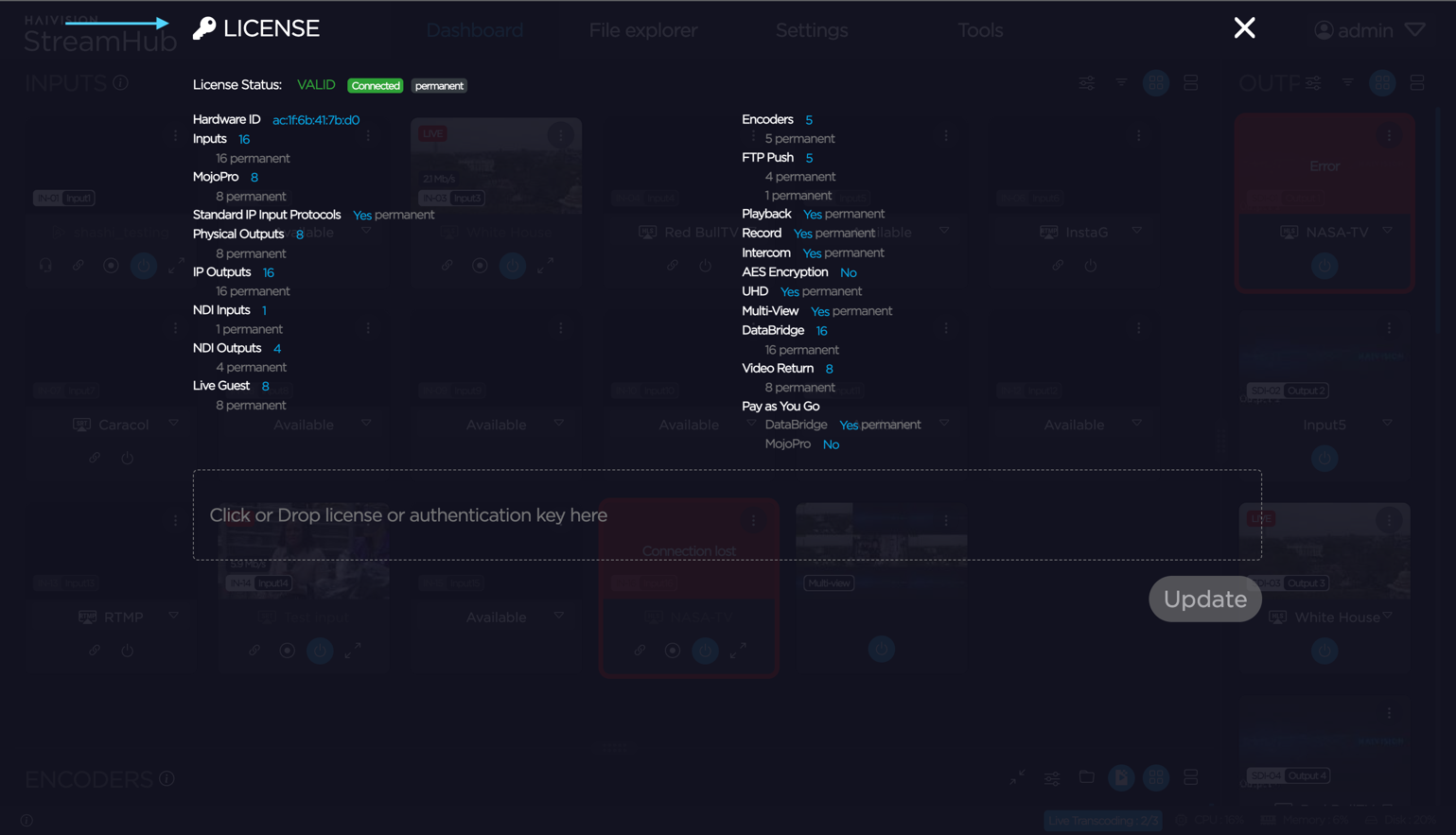
Task: Open the Dashboard tab
Action: [x=474, y=30]
